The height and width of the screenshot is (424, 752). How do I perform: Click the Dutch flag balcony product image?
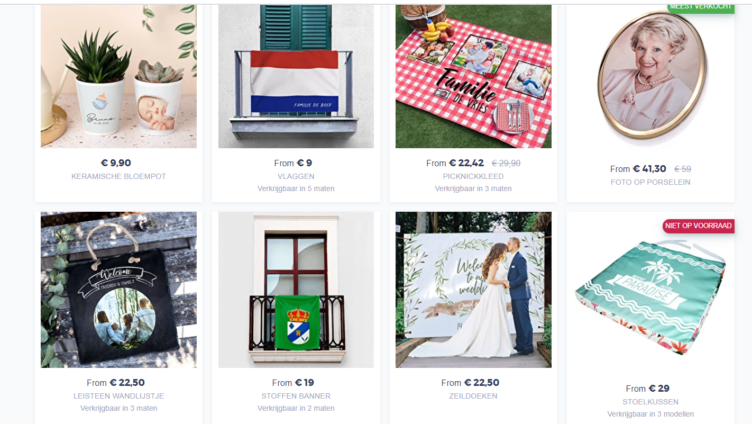[296, 76]
